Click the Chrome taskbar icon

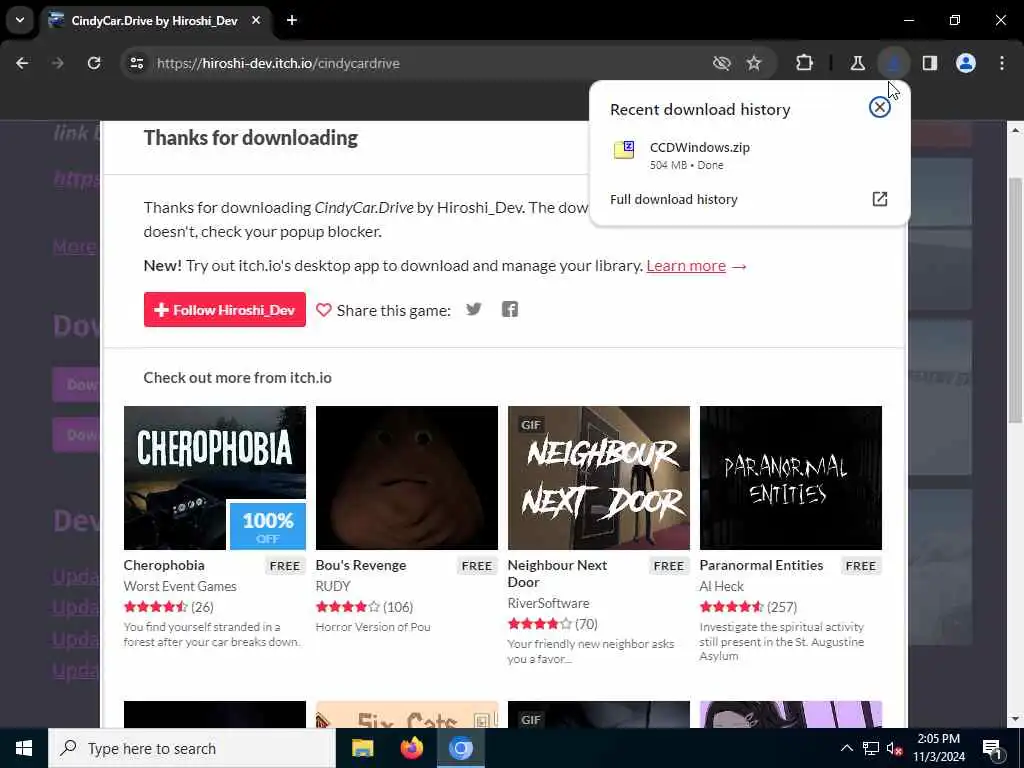[460, 748]
